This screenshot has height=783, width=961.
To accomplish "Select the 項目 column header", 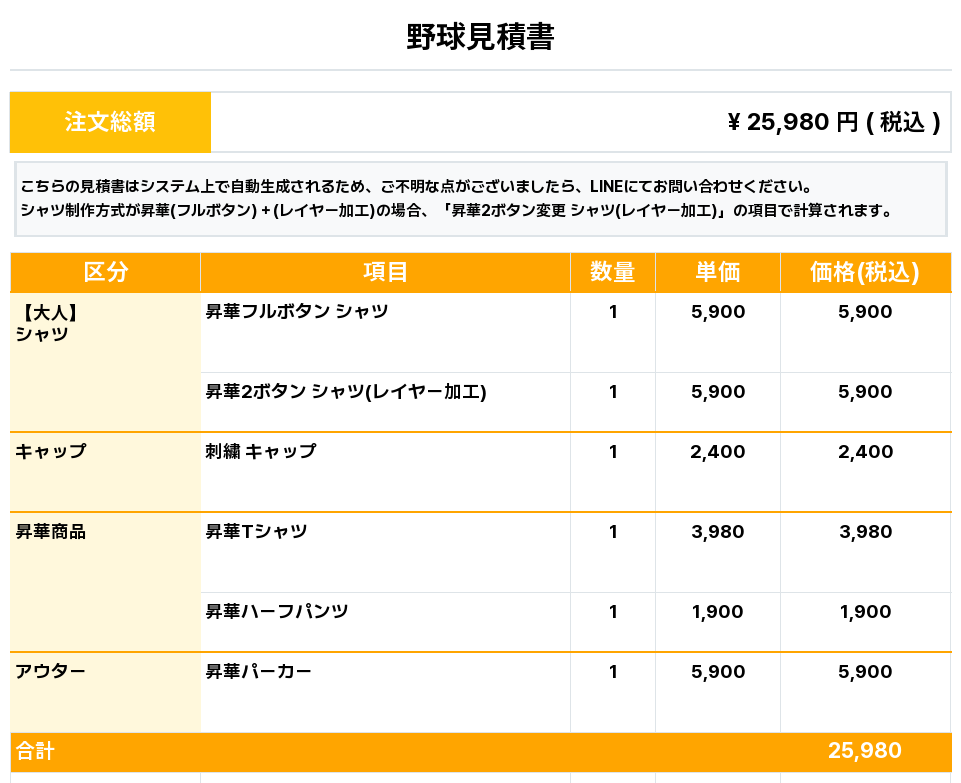I will pos(386,272).
